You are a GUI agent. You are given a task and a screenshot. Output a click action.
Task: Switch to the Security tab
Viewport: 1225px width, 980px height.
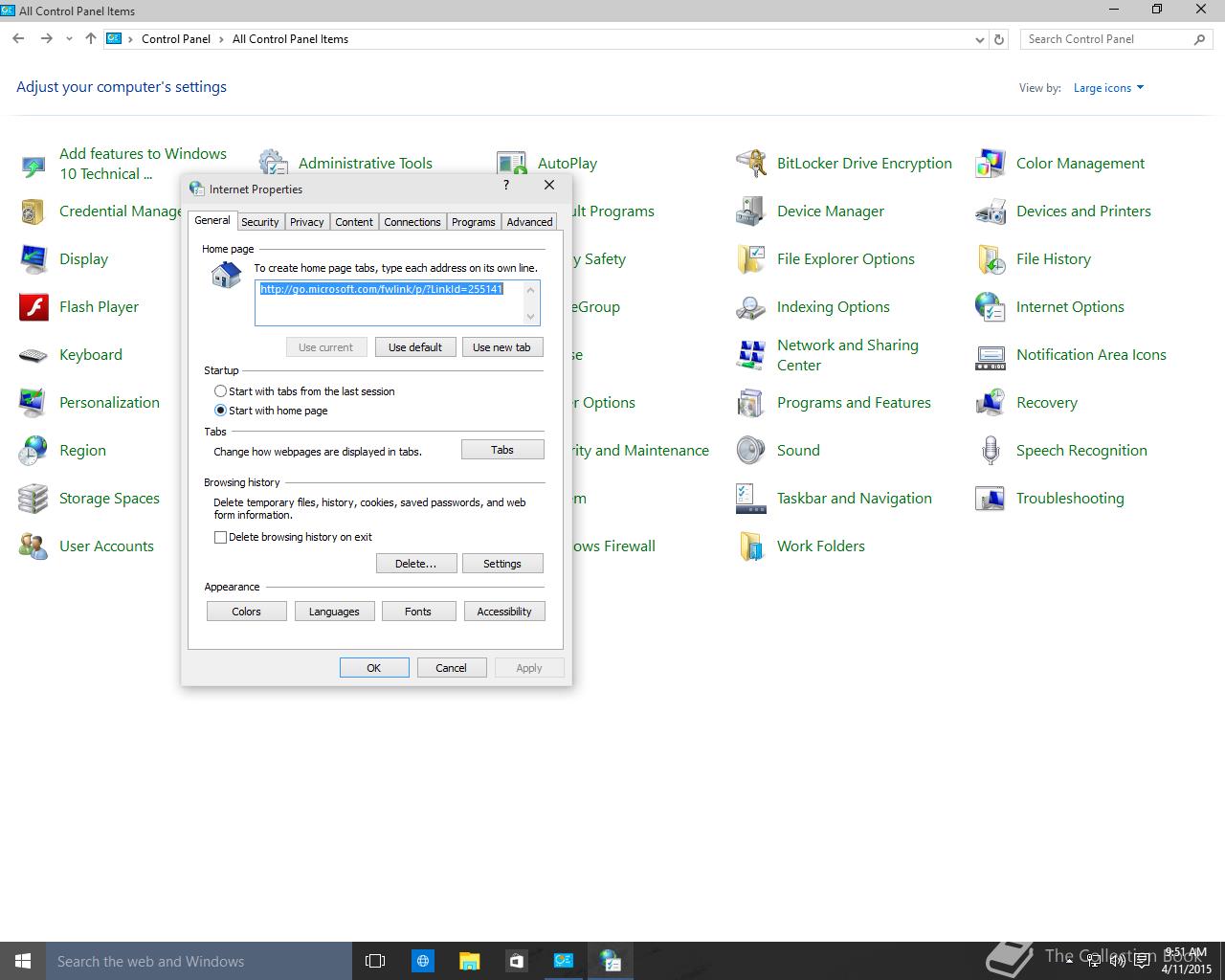point(260,222)
